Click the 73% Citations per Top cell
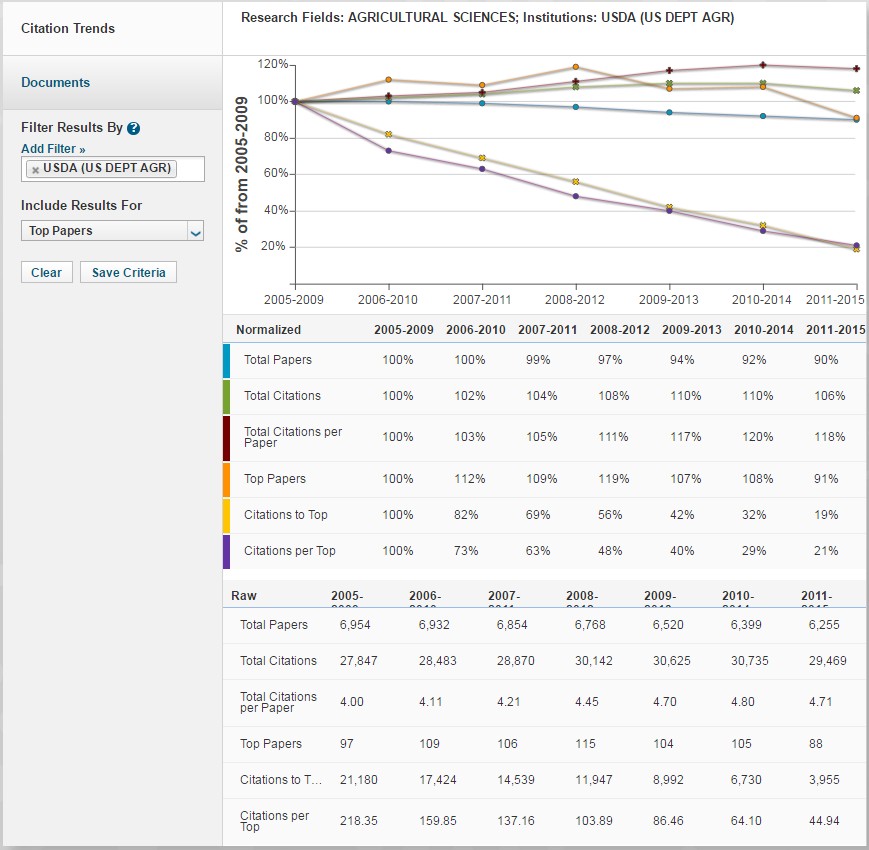869x850 pixels. pyautogui.click(x=466, y=551)
